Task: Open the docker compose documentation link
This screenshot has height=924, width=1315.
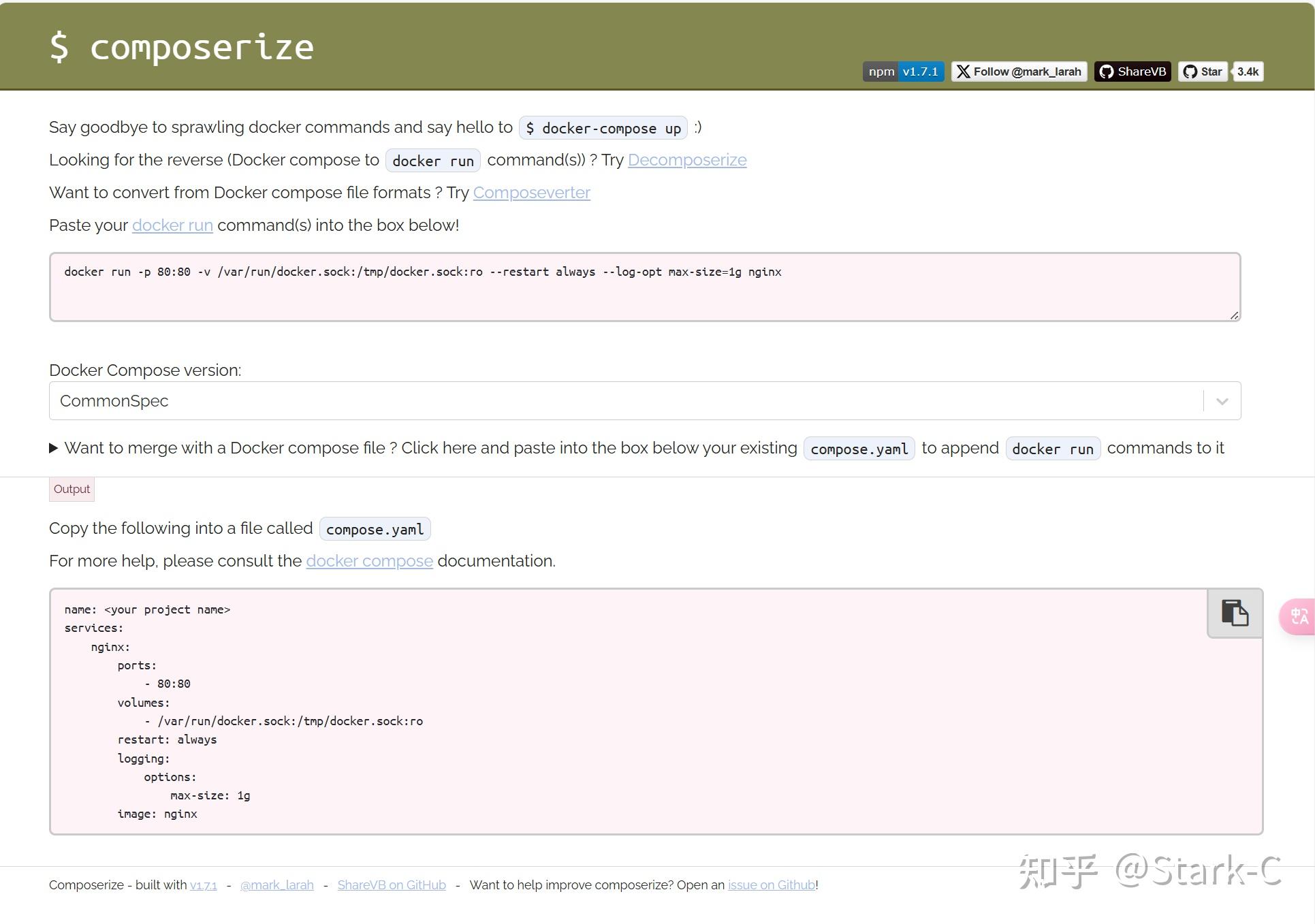Action: pyautogui.click(x=369, y=560)
